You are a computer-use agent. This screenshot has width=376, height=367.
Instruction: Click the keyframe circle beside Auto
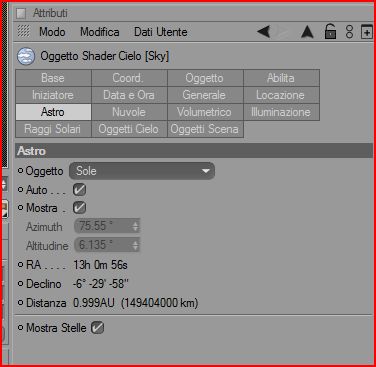click(x=20, y=190)
